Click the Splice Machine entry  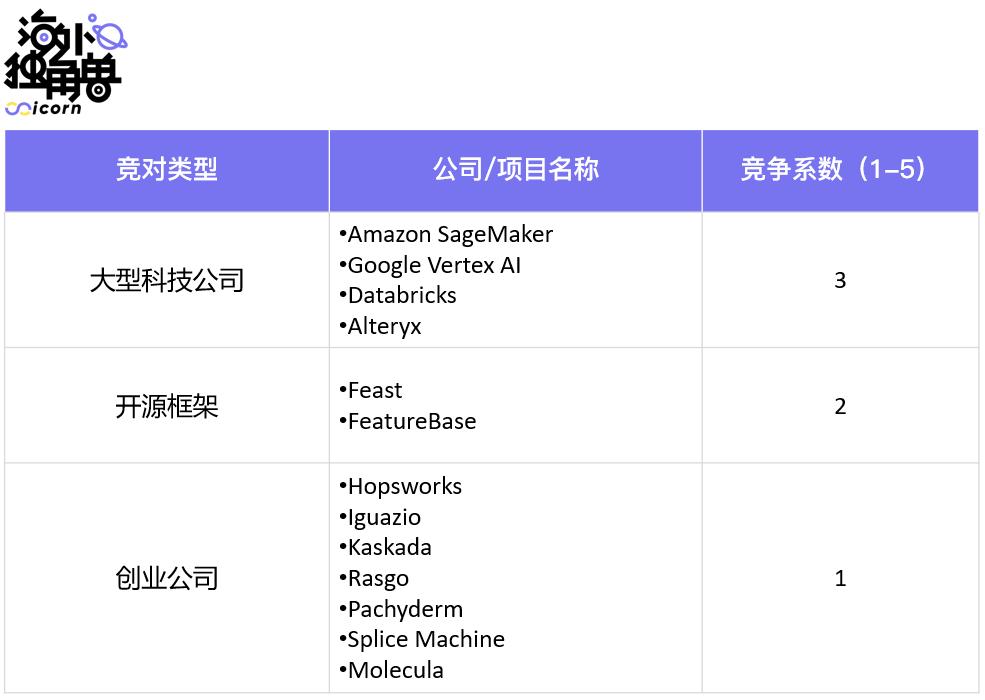[425, 639]
